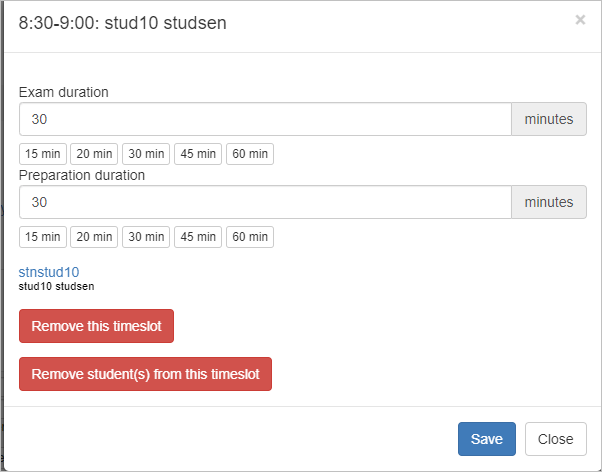This screenshot has width=602, height=472.
Task: Click the preparation duration minutes addon label
Action: click(x=549, y=202)
